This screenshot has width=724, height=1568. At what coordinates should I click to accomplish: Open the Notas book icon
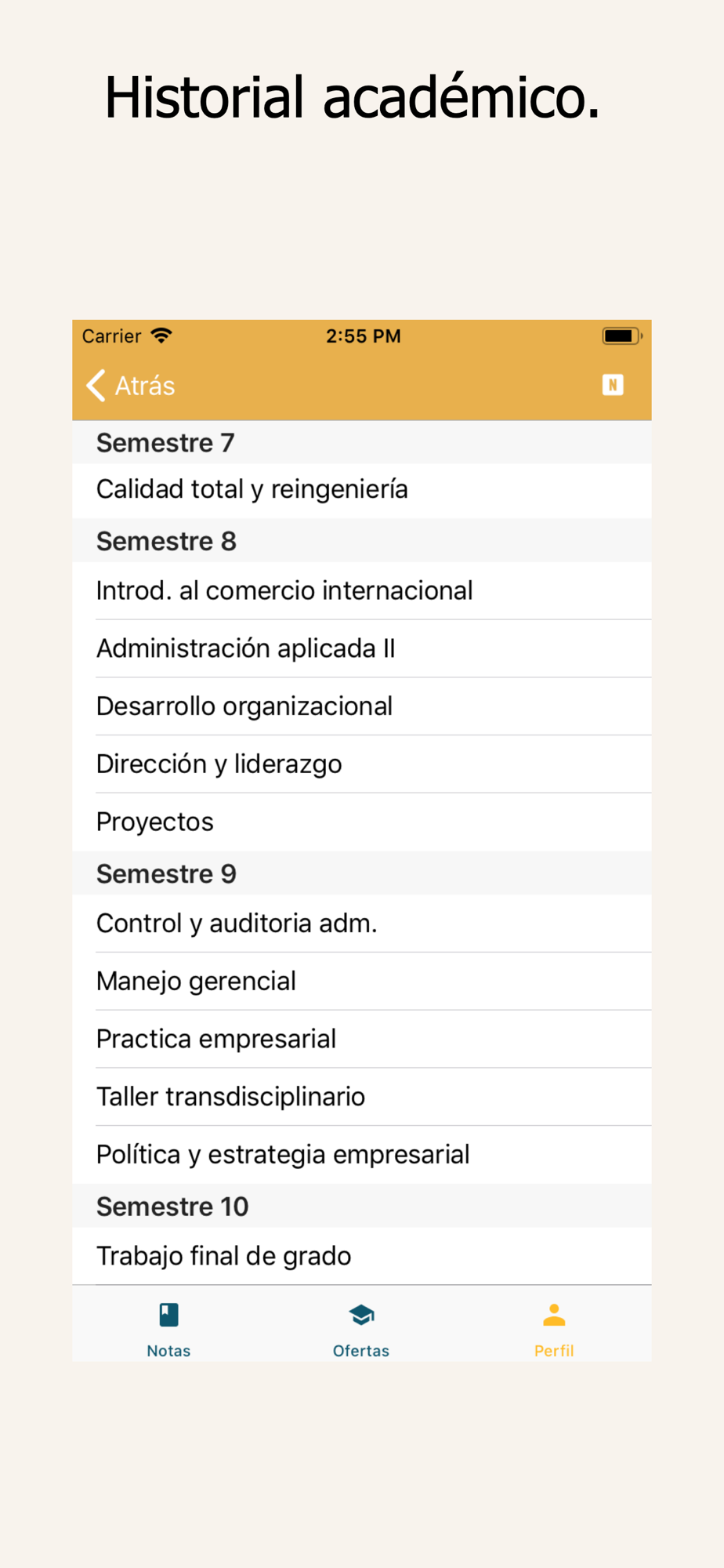168,1315
